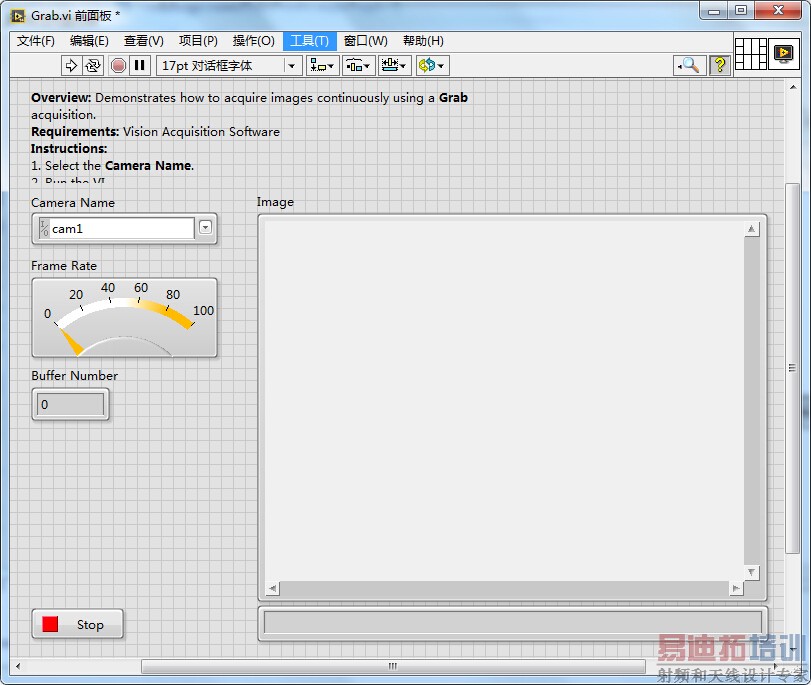Viewport: 811px width, 685px height.
Task: Click the Image label
Action: 275,202
